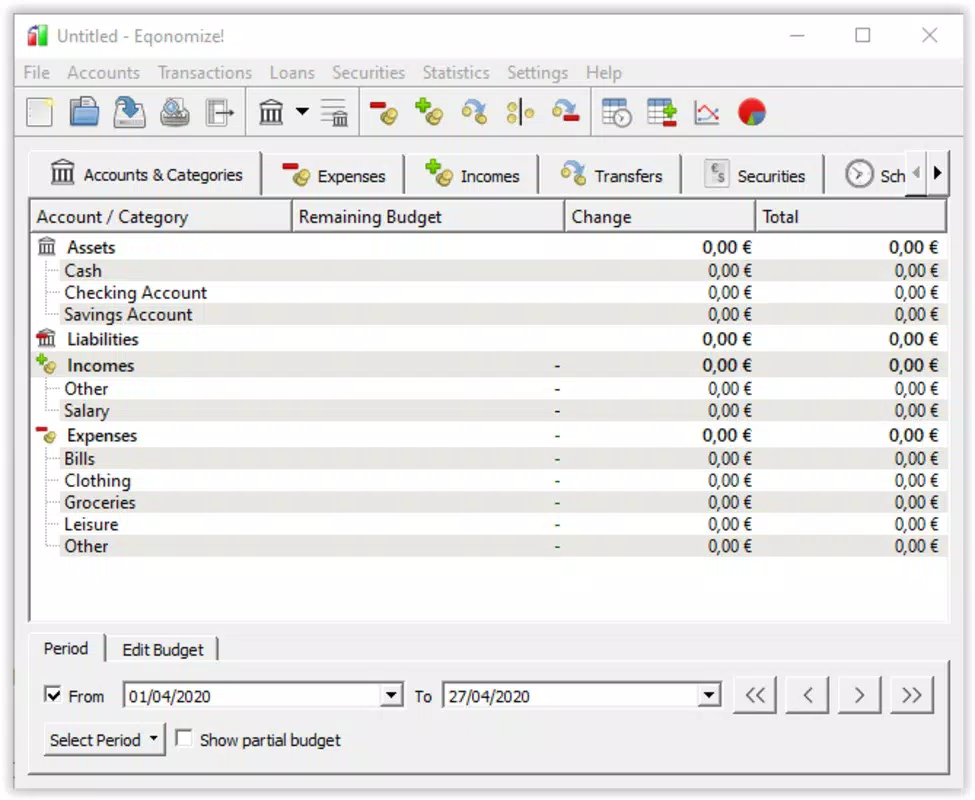Click the document-with-arrow export toolbar icon

(x=219, y=113)
